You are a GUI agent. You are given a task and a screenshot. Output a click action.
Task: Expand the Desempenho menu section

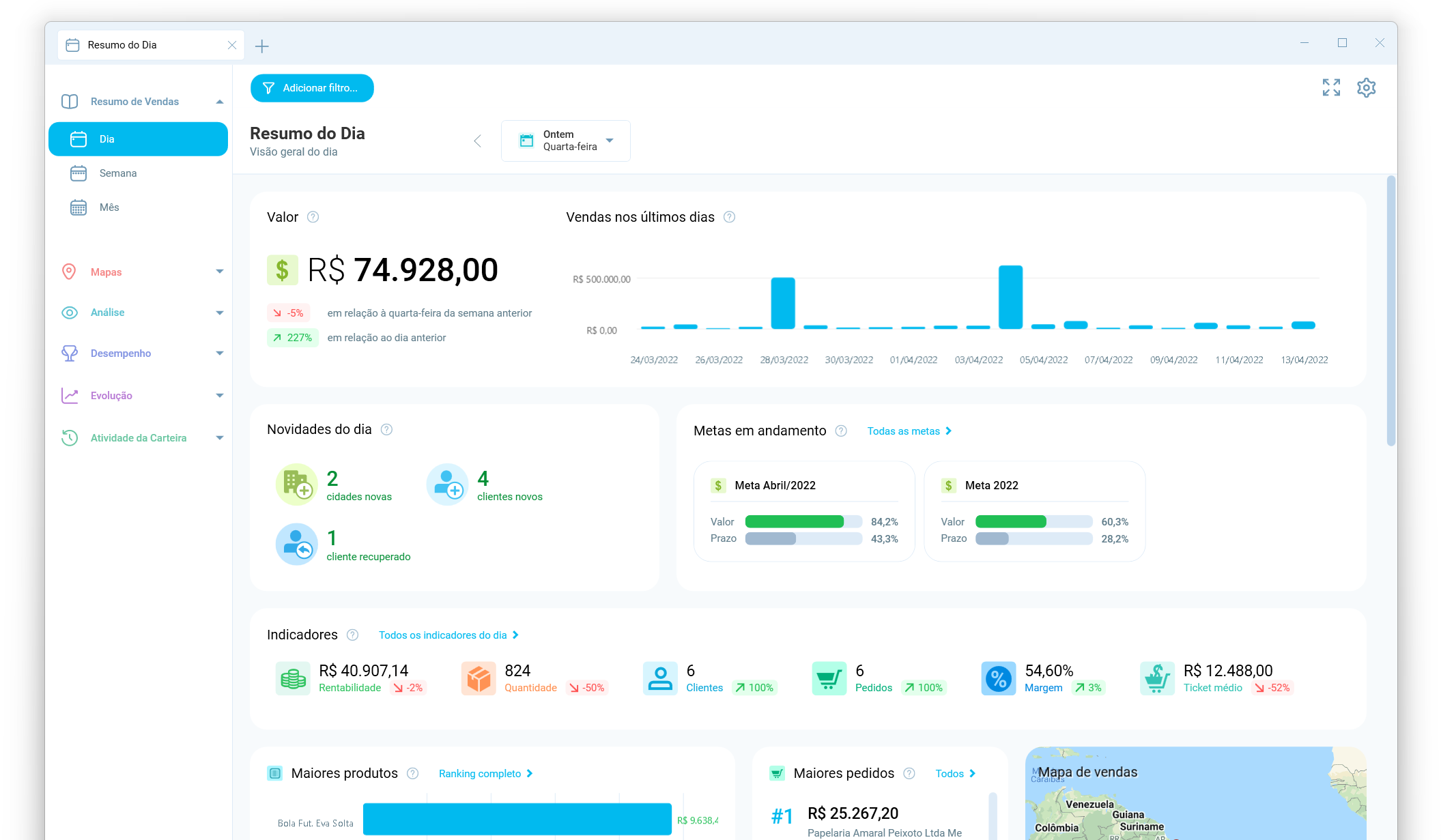pos(220,353)
